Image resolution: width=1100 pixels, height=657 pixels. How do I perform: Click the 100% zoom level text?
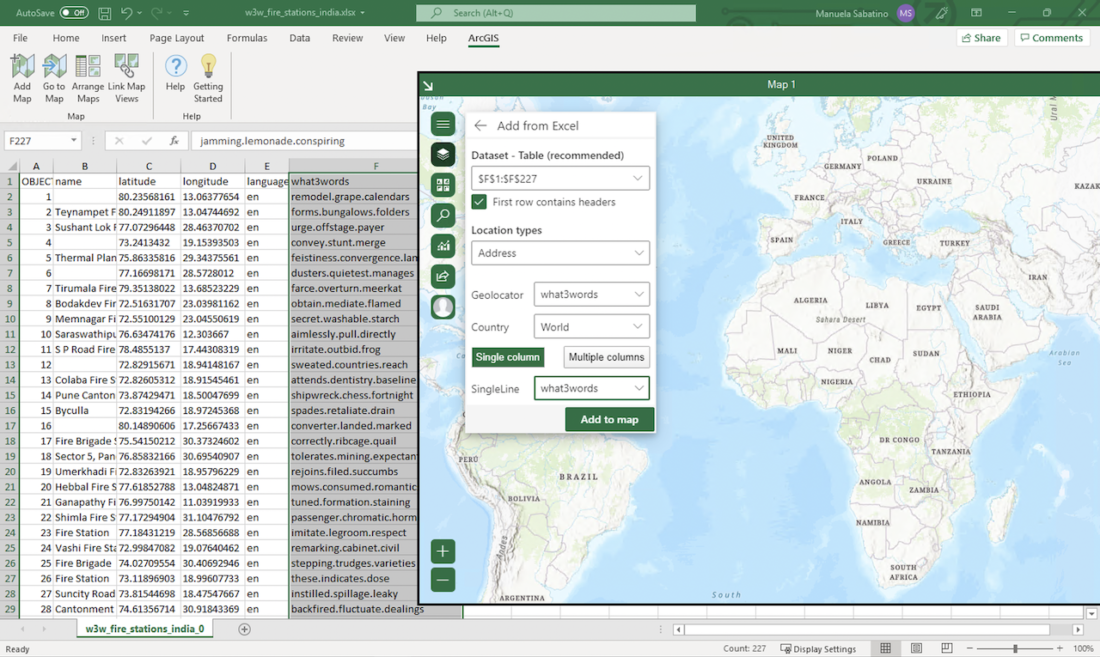point(1082,649)
